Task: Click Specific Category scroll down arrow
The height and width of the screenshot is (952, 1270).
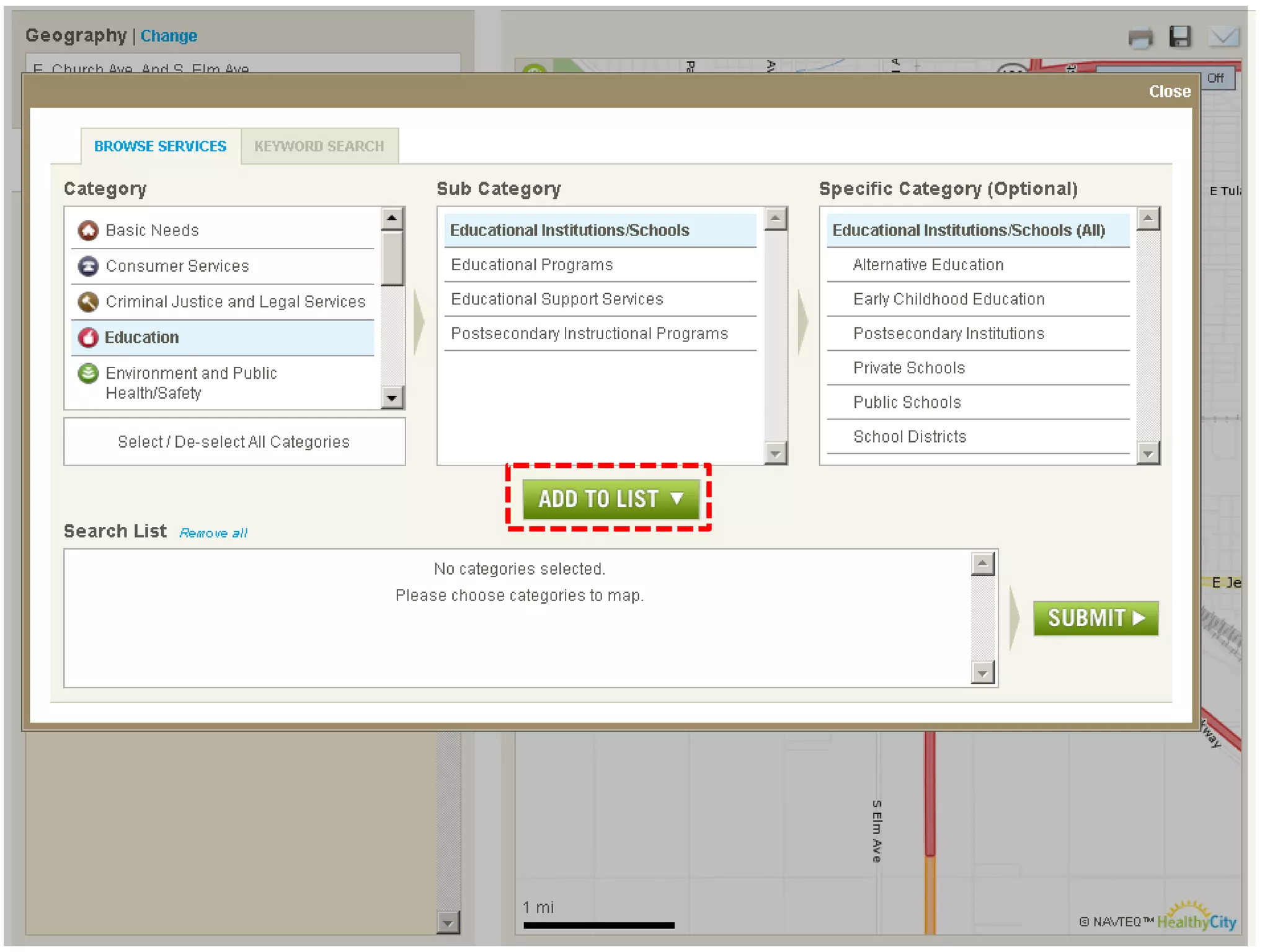Action: click(x=1148, y=453)
